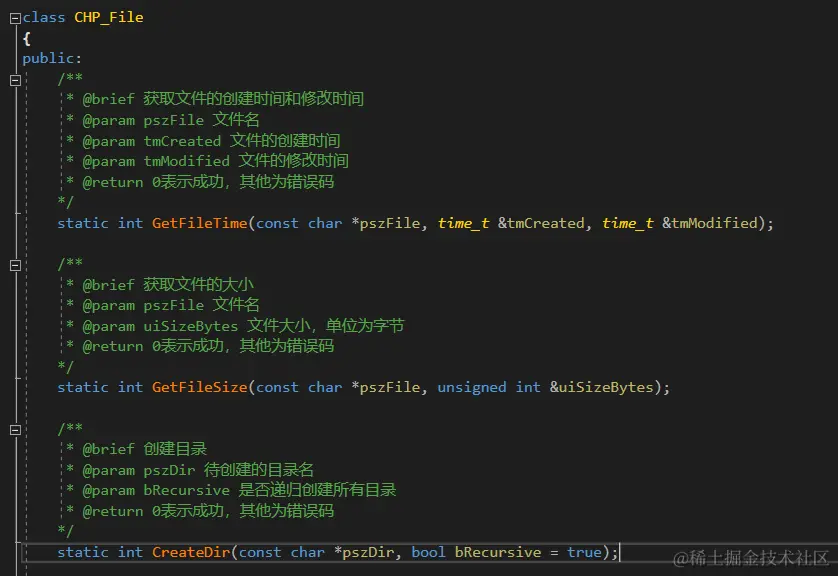Click the GetFileSize function name

point(199,387)
